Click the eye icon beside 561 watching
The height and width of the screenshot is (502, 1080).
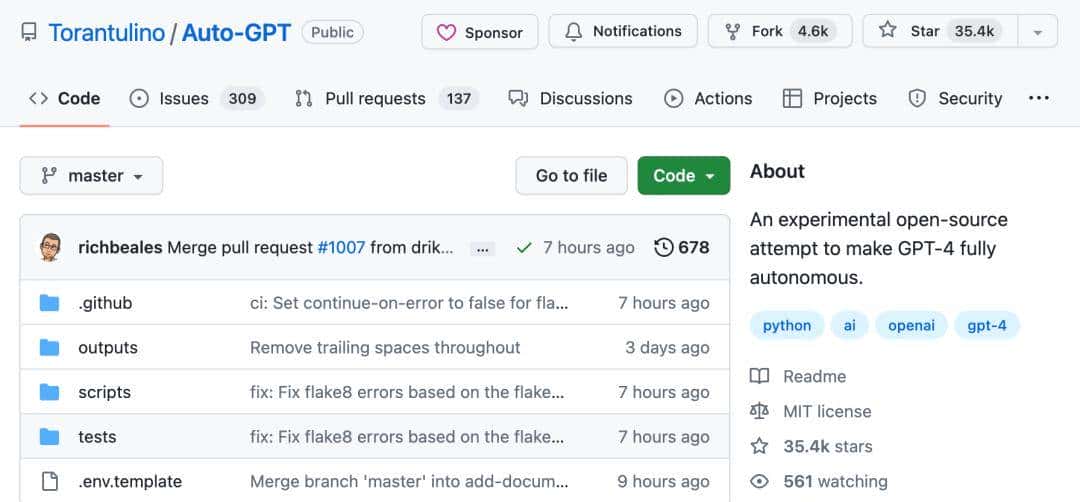(x=760, y=481)
